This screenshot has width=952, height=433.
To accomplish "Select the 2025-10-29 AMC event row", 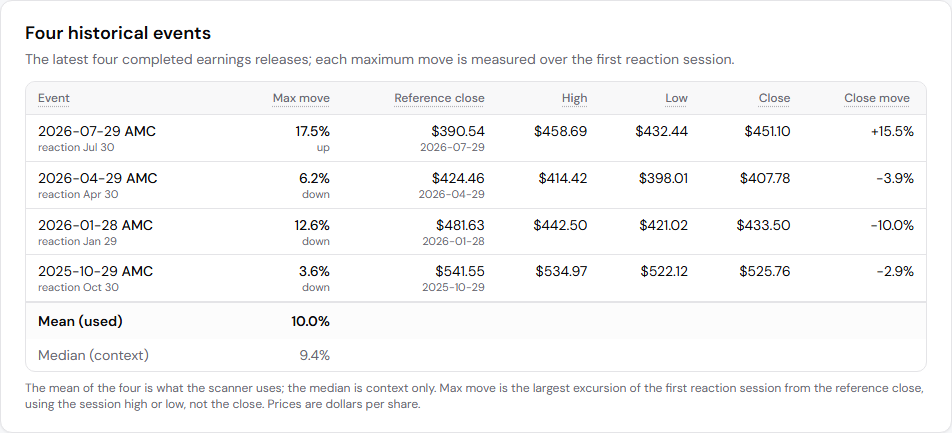I will [x=476, y=278].
